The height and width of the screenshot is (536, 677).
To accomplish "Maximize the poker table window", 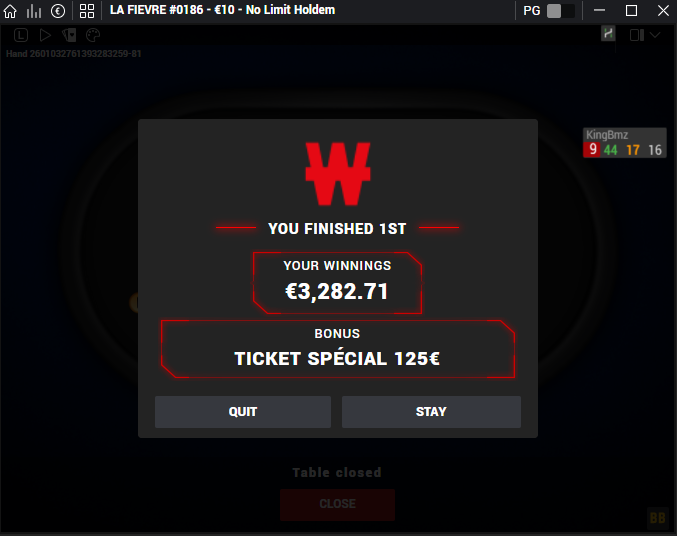I will click(x=631, y=11).
